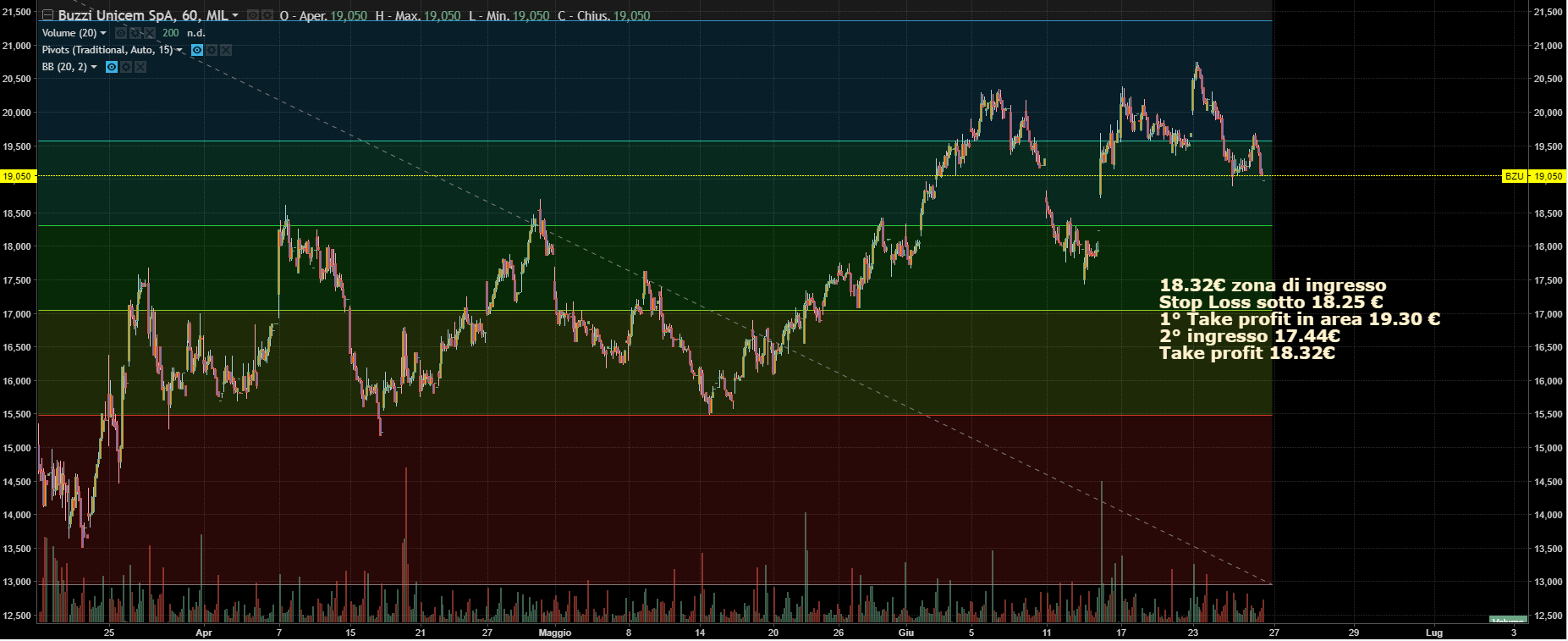
Task: Expand the Pivots indicator dropdown
Action: click(179, 50)
